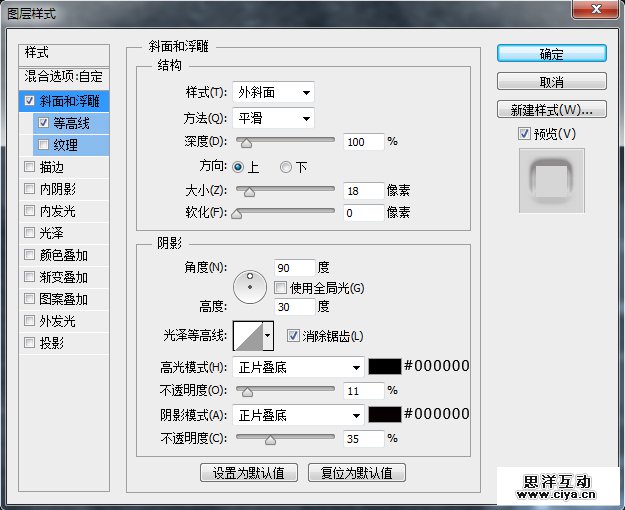This screenshot has height=510, width=625.
Task: Enable the 描边 checkbox
Action: click(x=29, y=166)
